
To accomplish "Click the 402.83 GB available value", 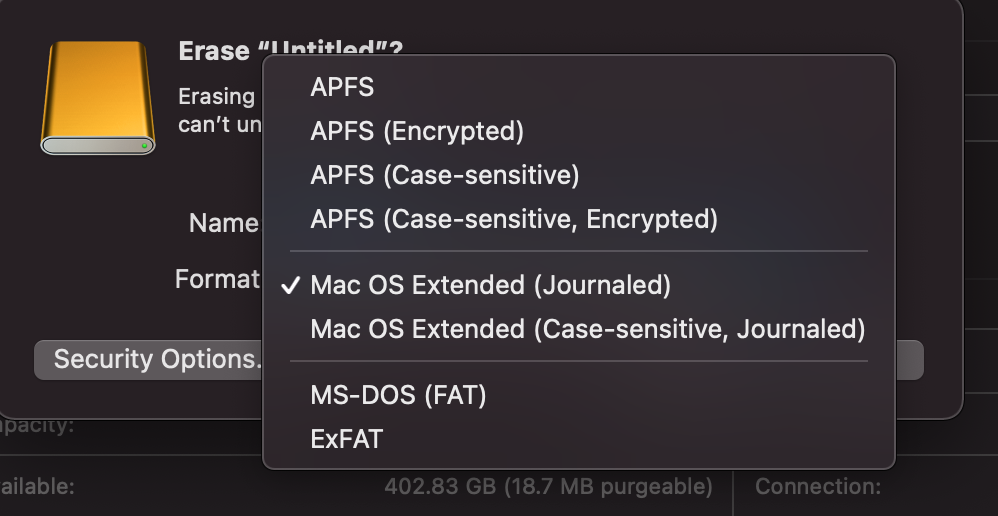I will [548, 487].
